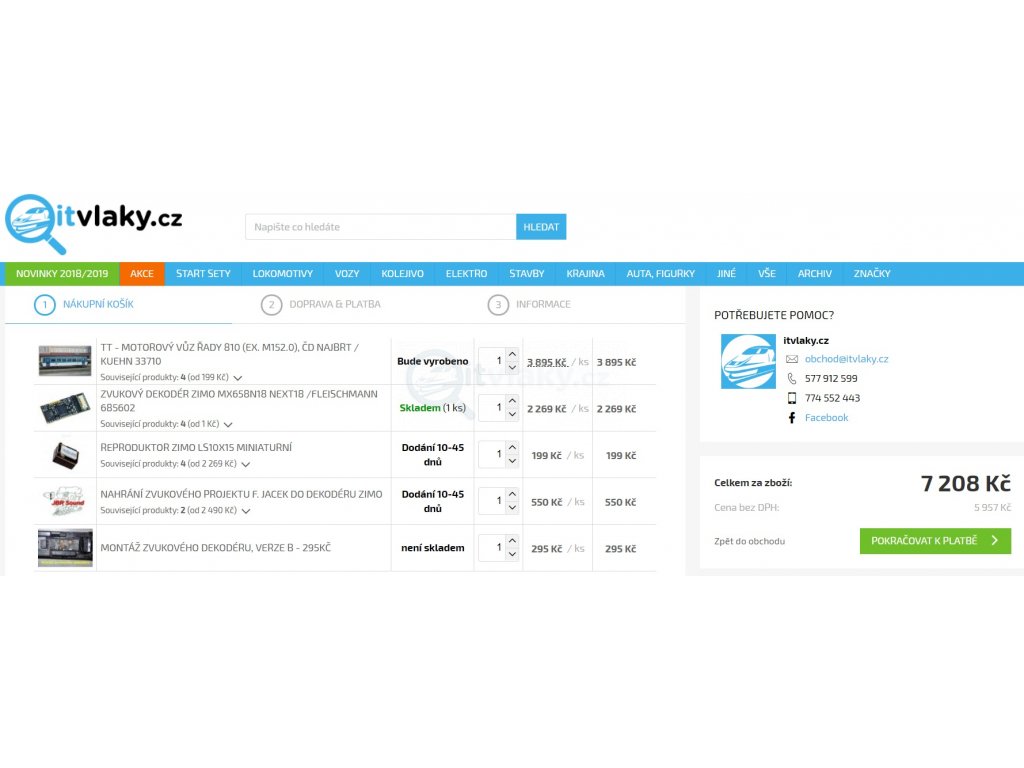Screen dimensions: 1024x768
Task: Click the phone handset icon
Action: tap(792, 379)
